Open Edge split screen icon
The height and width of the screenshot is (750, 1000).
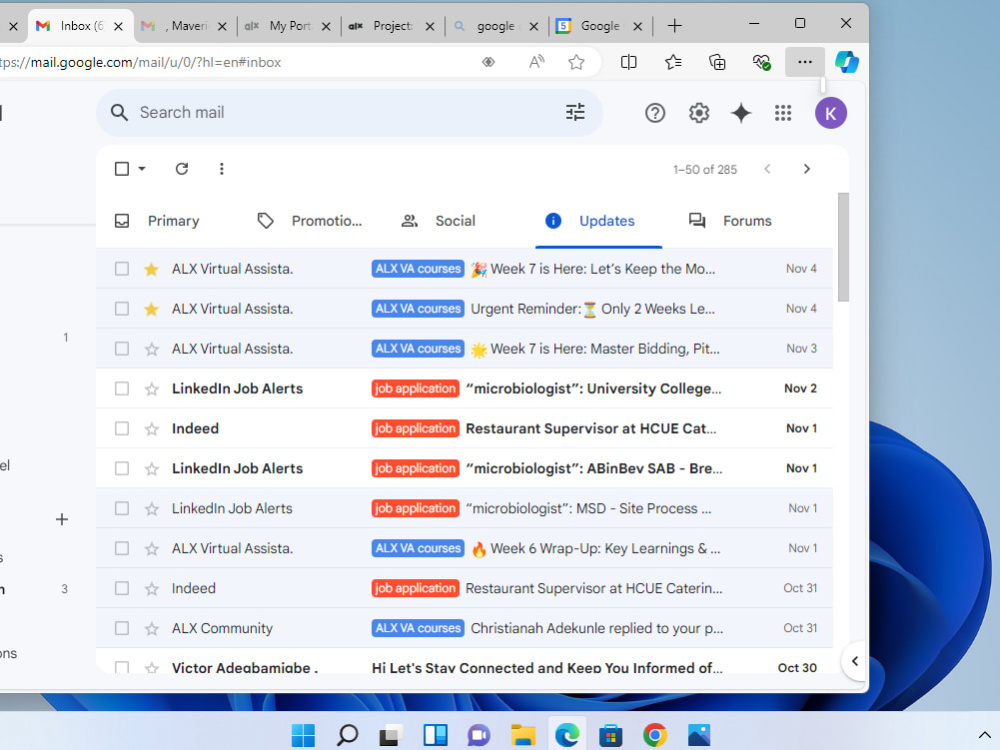click(628, 62)
